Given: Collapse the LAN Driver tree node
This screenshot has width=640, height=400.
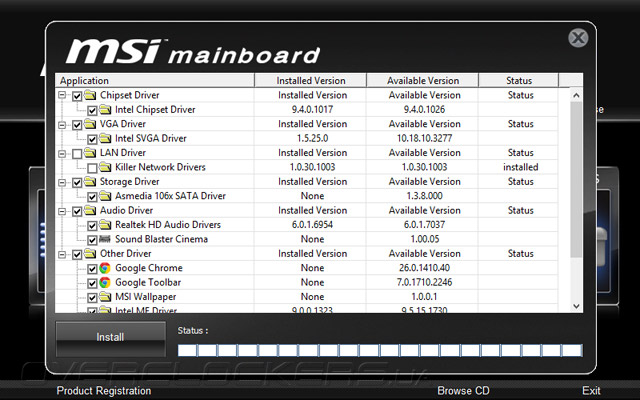Looking at the screenshot, I should [x=62, y=153].
